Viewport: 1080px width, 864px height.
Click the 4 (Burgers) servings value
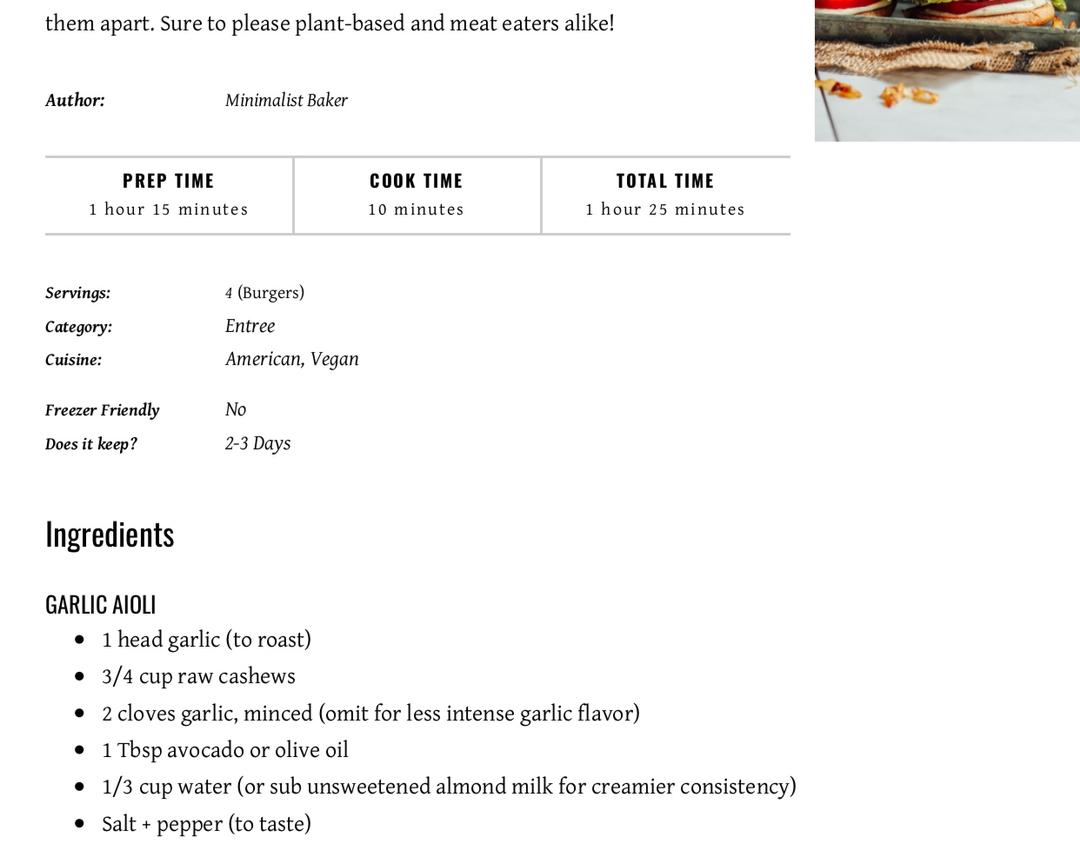[x=265, y=293]
